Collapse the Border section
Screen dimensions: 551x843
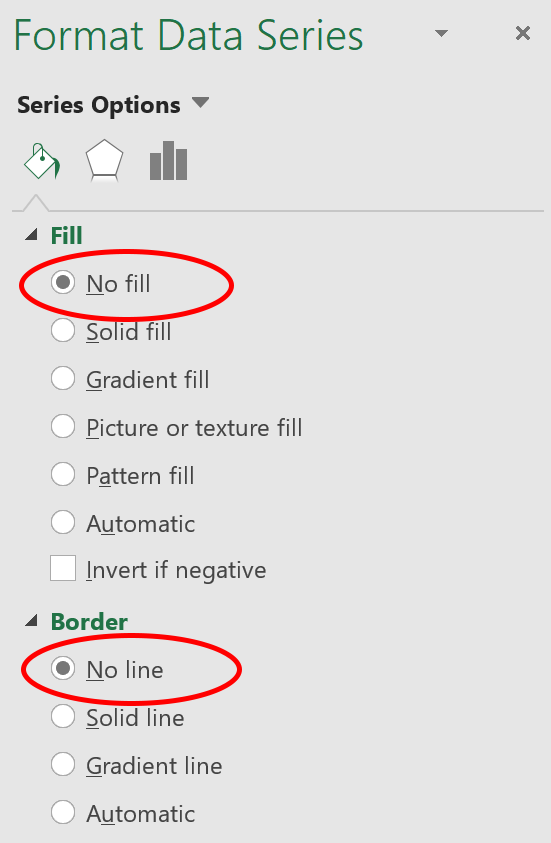point(32,621)
